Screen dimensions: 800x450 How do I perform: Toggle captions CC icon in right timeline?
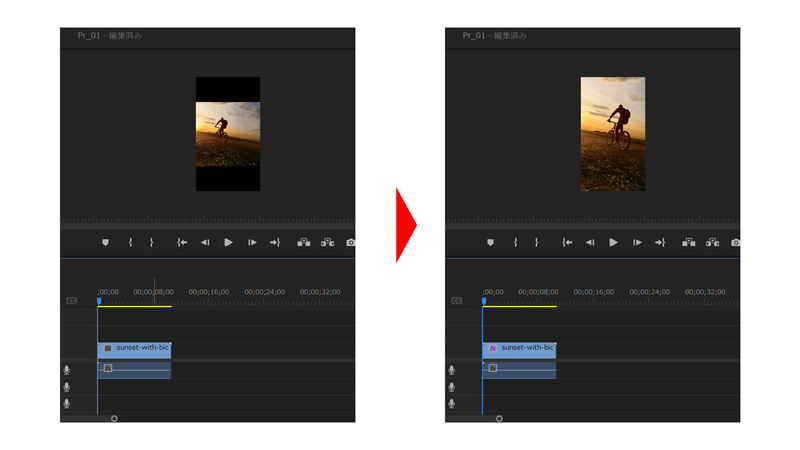(457, 301)
